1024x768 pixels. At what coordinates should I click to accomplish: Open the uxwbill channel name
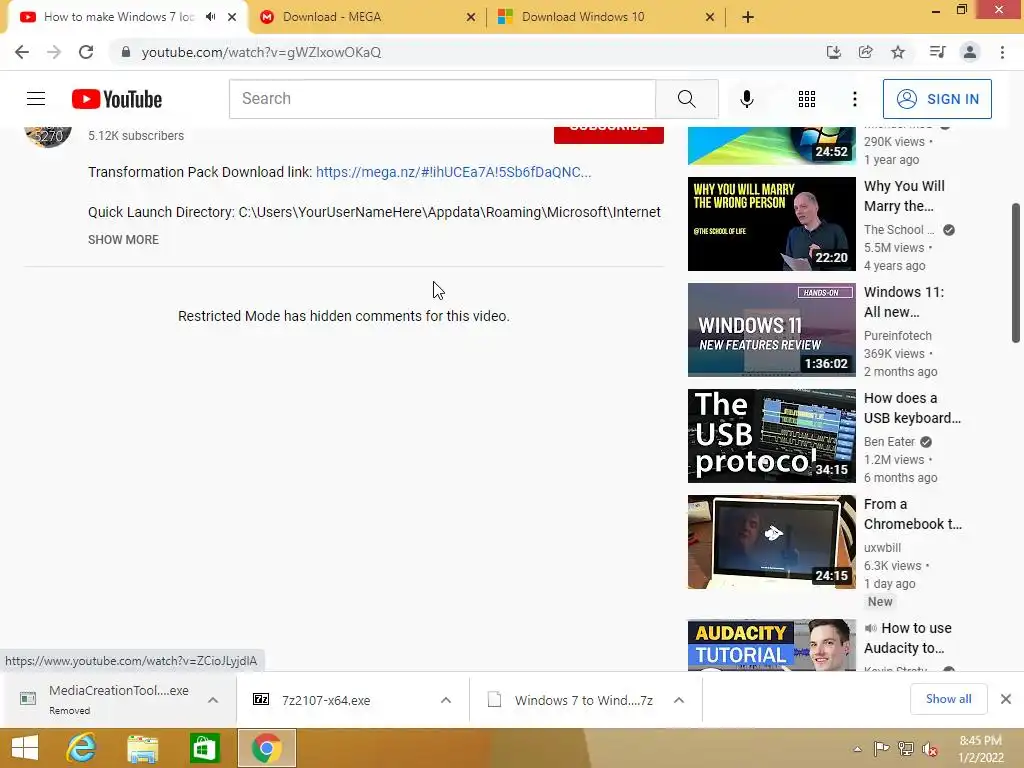tap(882, 547)
